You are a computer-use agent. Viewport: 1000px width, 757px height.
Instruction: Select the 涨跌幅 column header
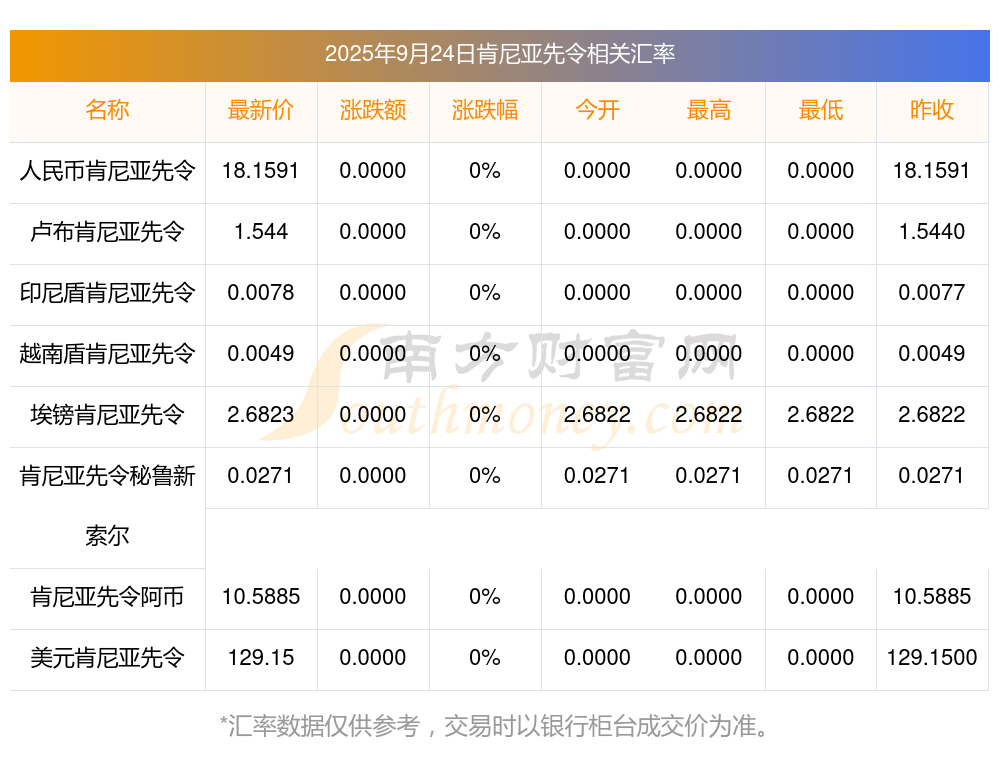[x=485, y=110]
